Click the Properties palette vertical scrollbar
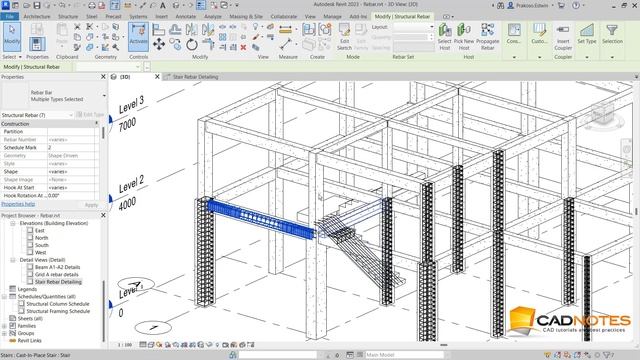The height and width of the screenshot is (360, 640). pos(103,132)
